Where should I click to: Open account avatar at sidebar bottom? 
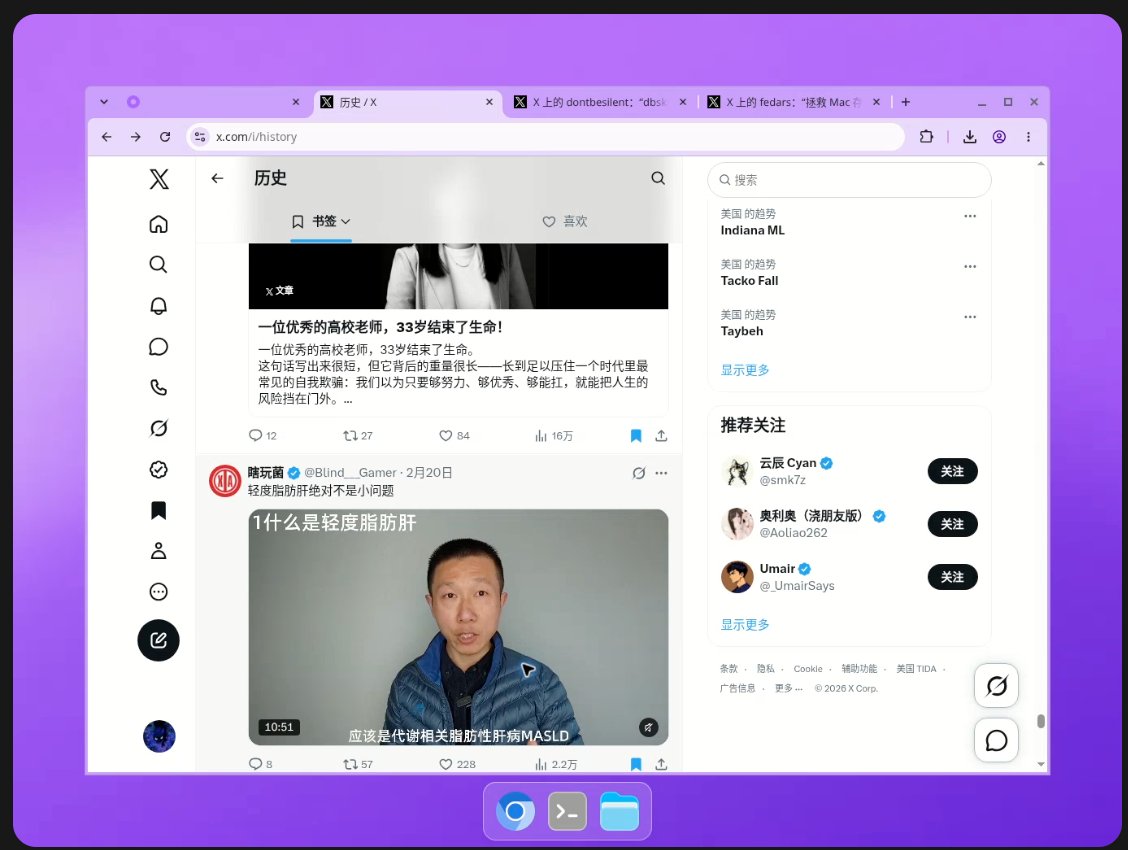tap(159, 736)
